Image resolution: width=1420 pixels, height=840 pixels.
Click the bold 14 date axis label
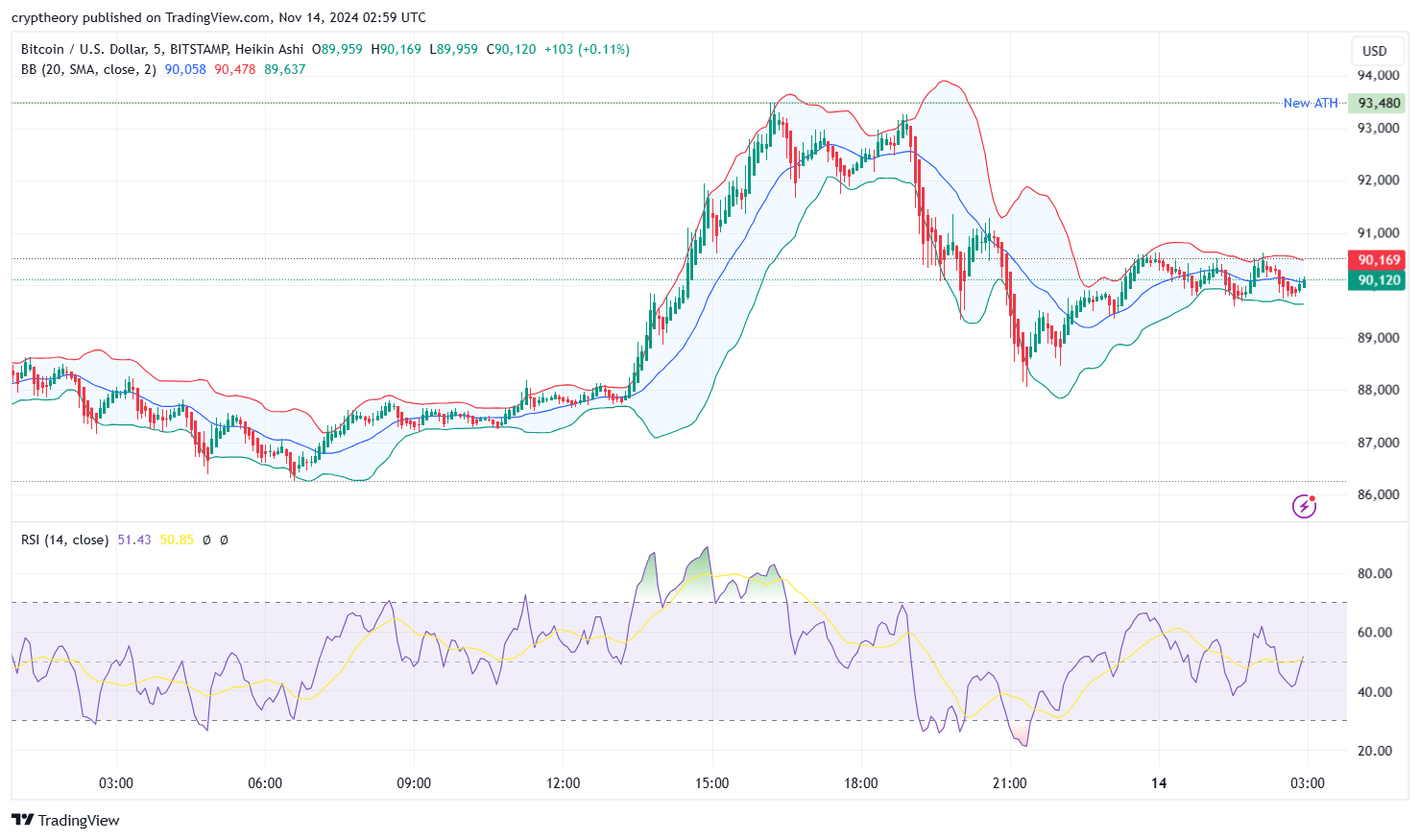(x=1159, y=783)
